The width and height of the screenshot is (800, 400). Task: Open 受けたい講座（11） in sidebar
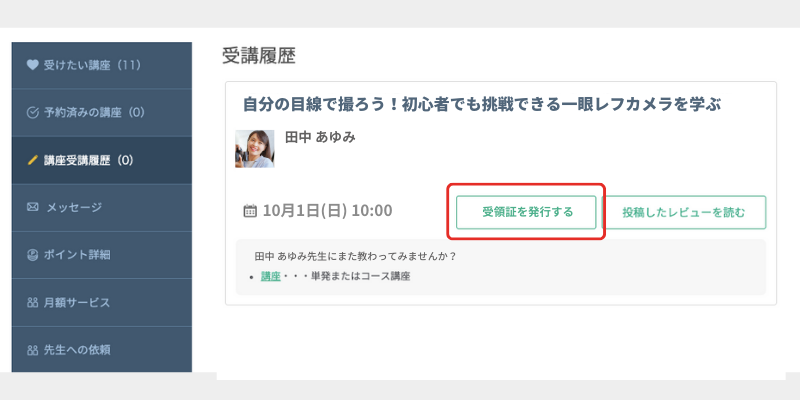102,65
